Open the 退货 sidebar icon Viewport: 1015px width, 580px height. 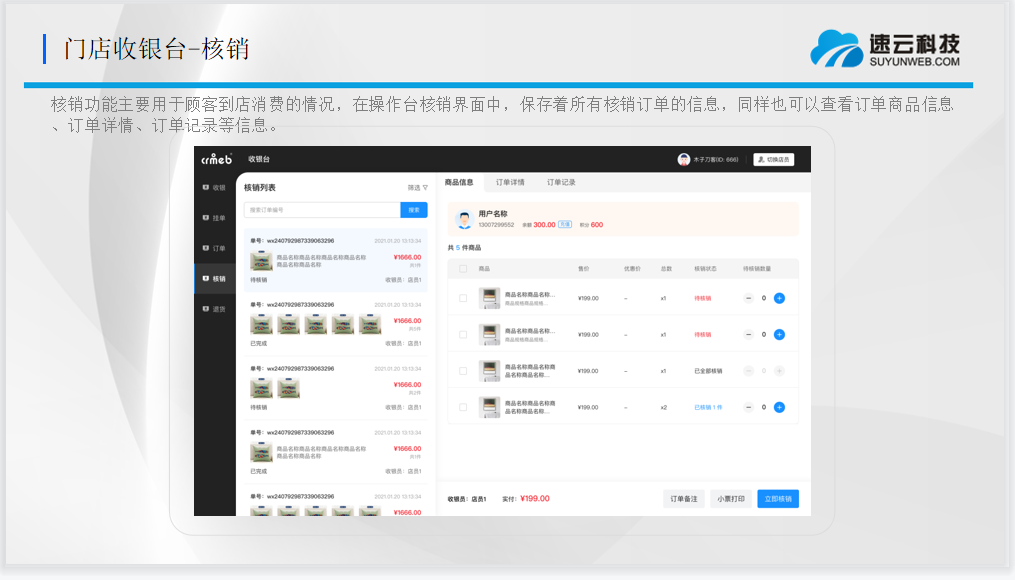(x=206, y=309)
